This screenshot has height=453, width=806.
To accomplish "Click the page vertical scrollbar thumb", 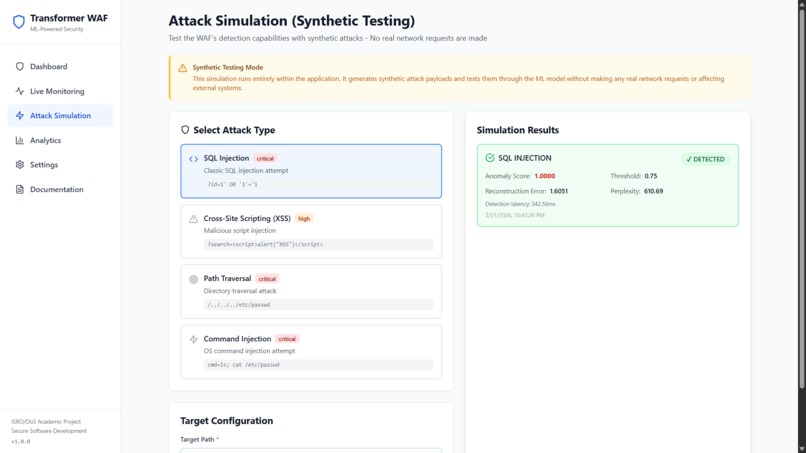I will tap(801, 198).
